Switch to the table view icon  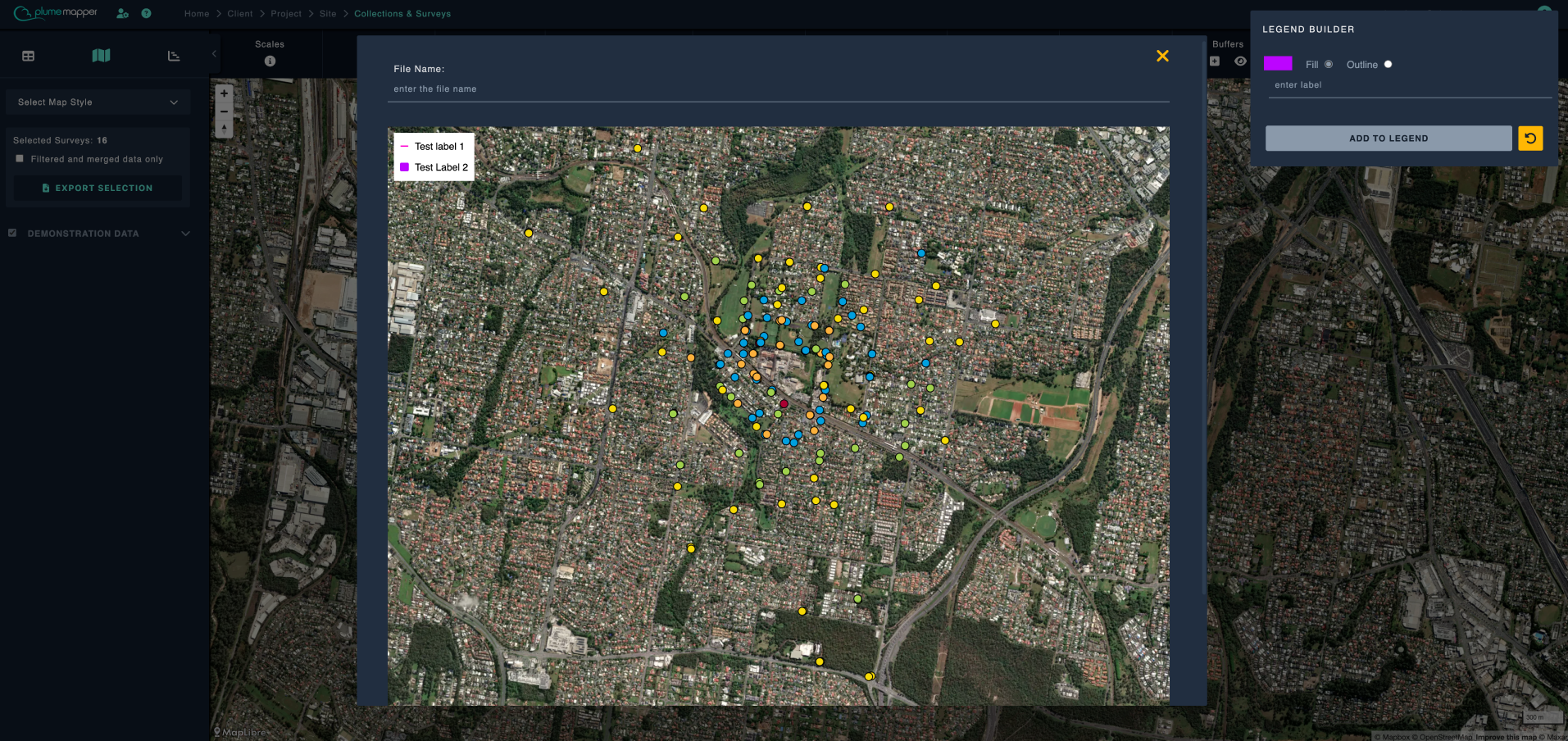pyautogui.click(x=28, y=56)
